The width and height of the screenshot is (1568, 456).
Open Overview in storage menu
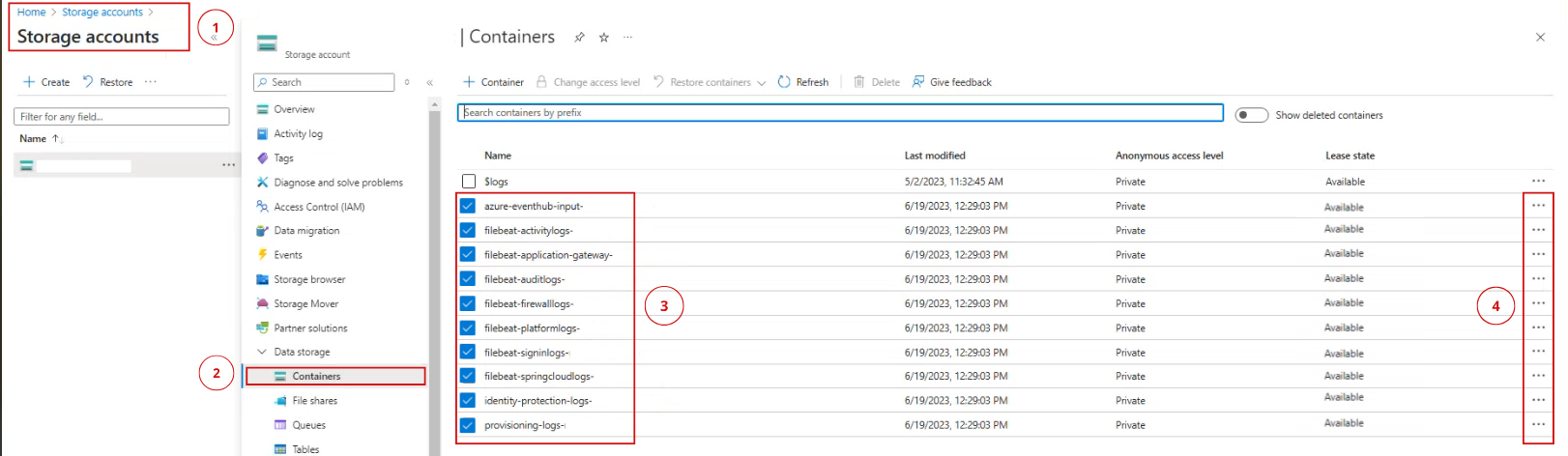[x=285, y=109]
